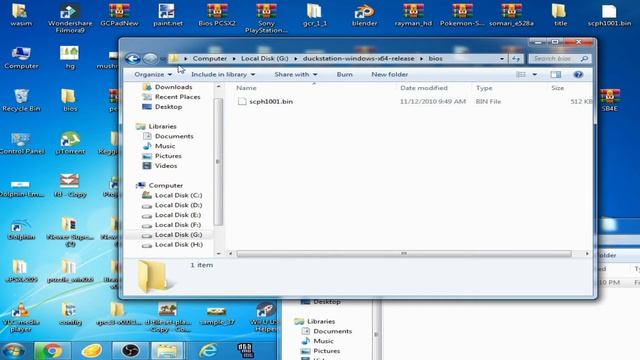Select the rayman_hd archive icon
Screen dimensions: 640x360
click(x=413, y=15)
